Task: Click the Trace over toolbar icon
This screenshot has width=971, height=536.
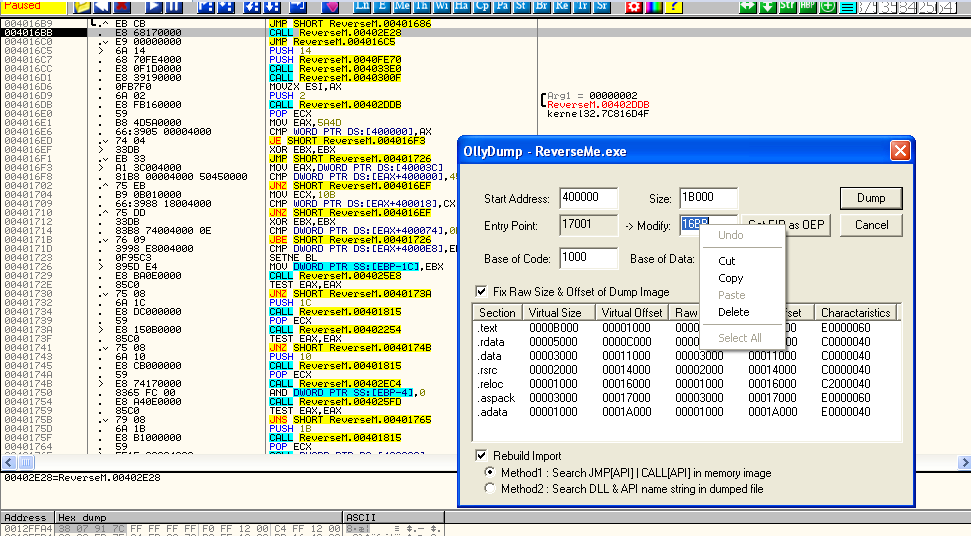Action: (272, 7)
